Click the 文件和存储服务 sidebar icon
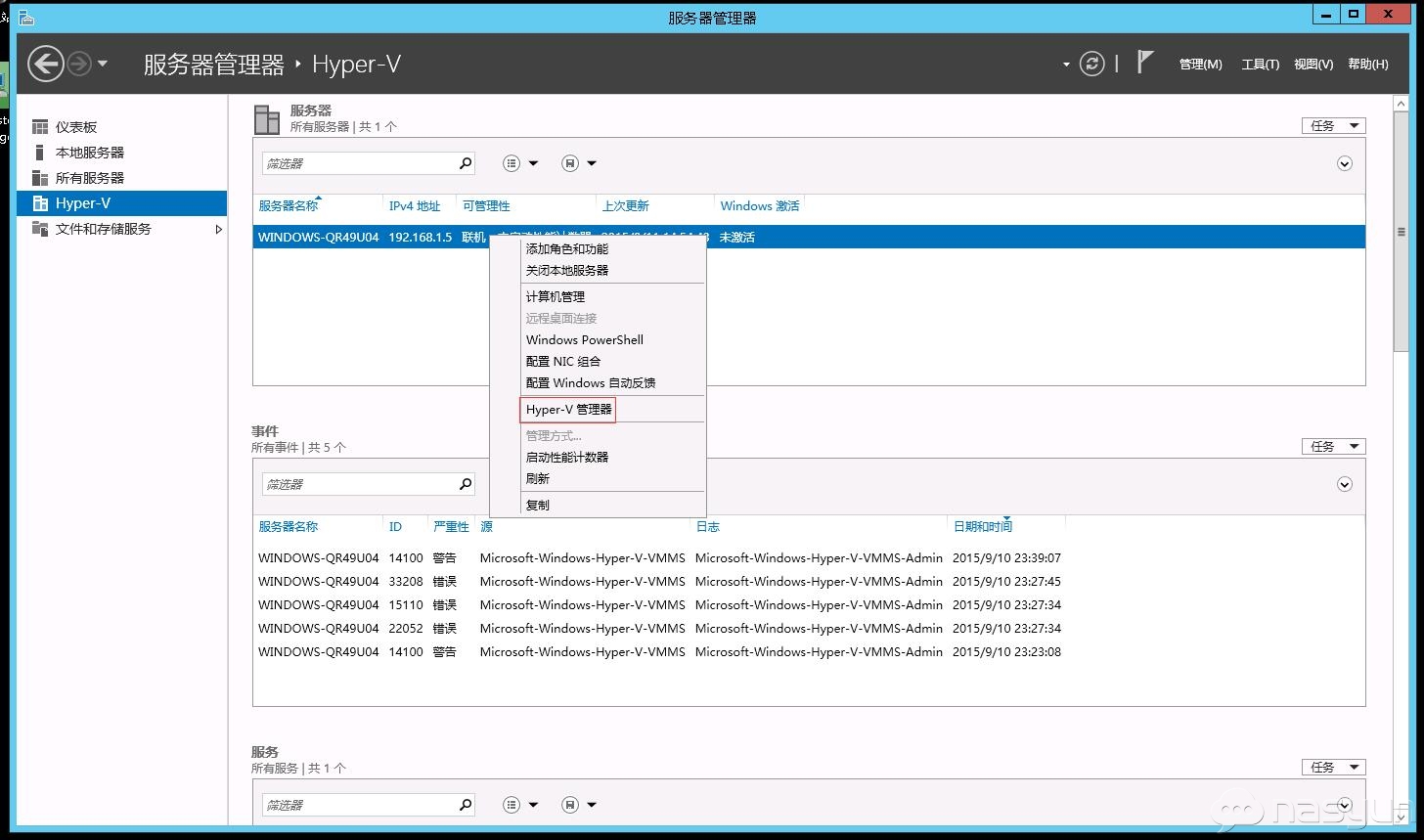The height and width of the screenshot is (840, 1424). [x=40, y=229]
